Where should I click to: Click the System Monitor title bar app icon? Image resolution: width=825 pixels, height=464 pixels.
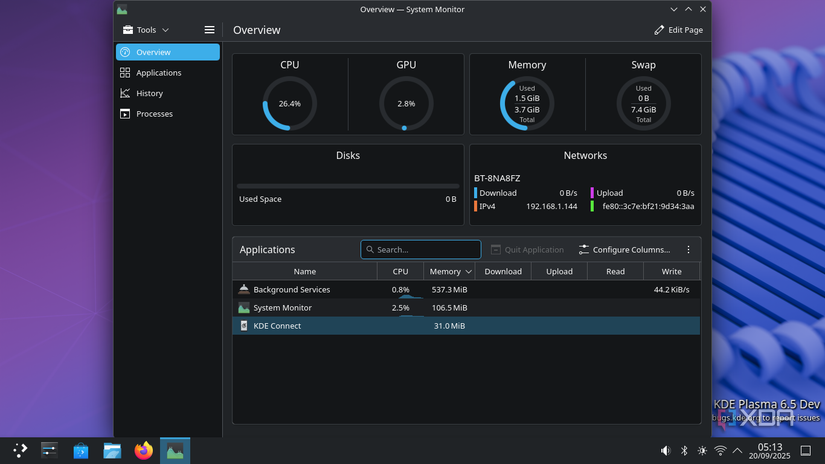122,9
